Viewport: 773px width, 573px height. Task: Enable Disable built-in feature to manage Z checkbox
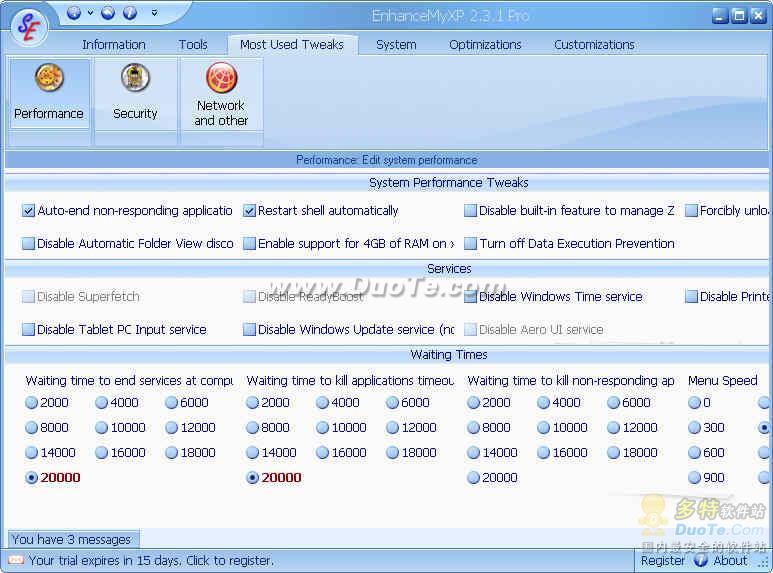pos(470,211)
